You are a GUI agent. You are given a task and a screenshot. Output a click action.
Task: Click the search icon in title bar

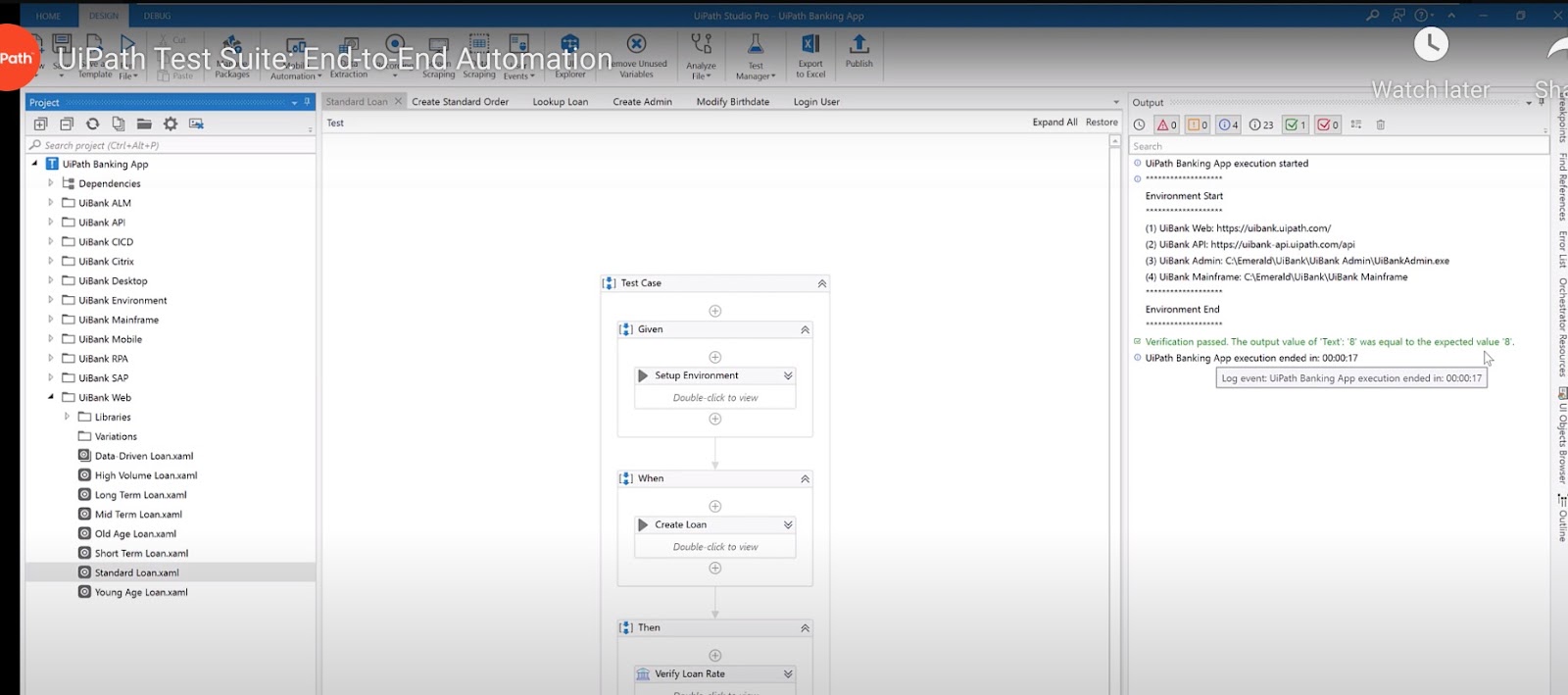(1373, 15)
